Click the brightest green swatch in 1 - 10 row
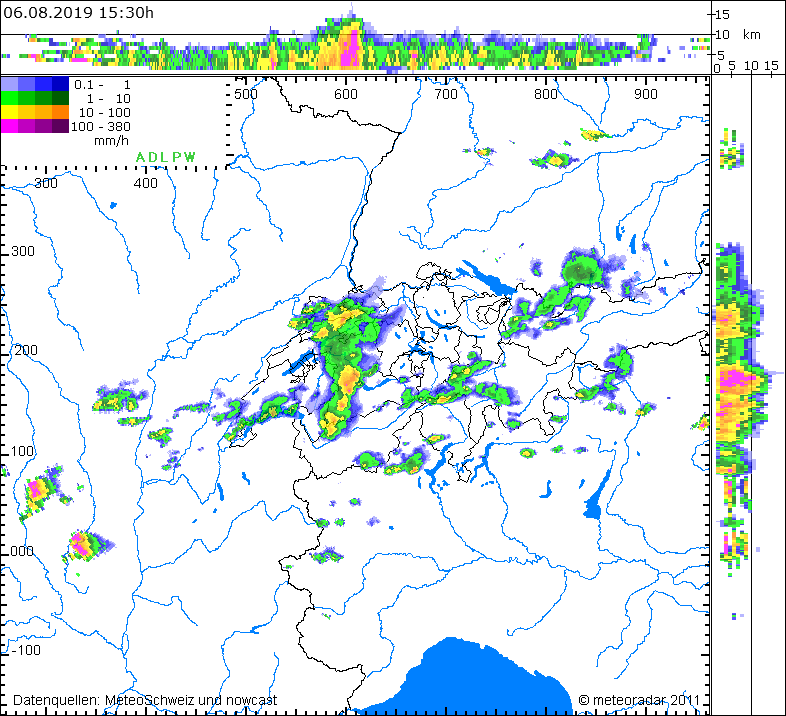 coord(10,98)
